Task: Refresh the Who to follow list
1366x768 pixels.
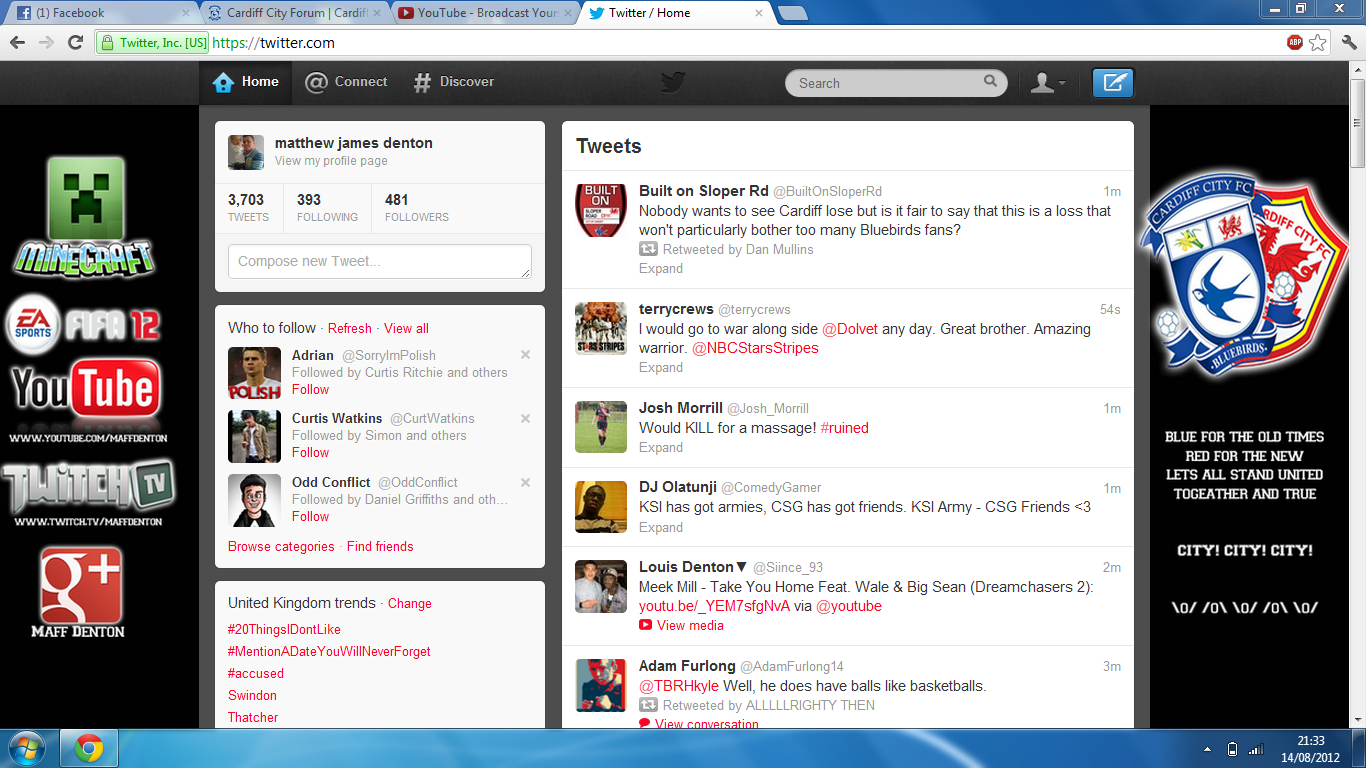Action: 350,328
